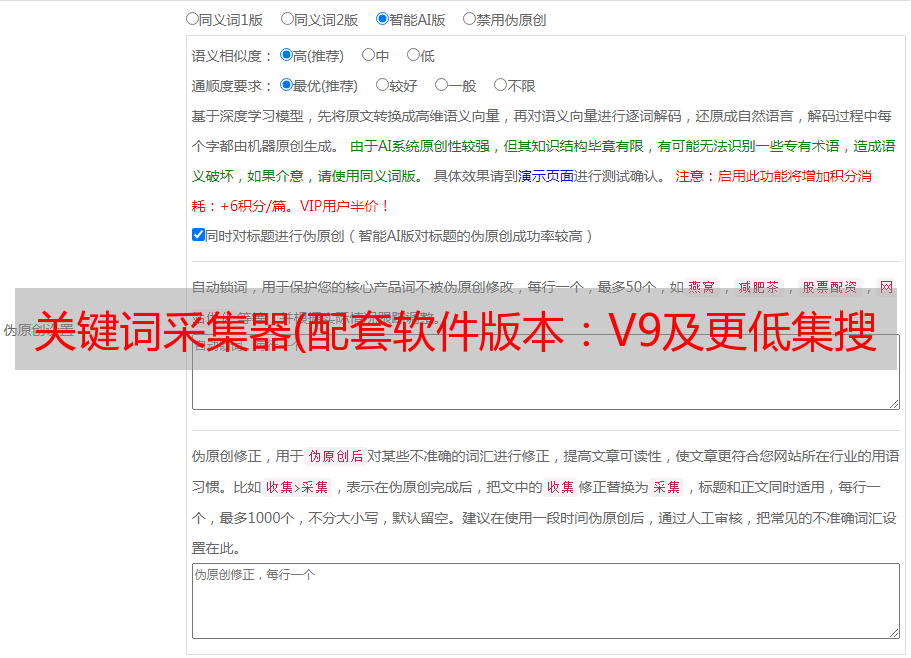The image size is (911, 658).
Task: Click the green AI系统原创性较强 notice text
Action: (543, 161)
